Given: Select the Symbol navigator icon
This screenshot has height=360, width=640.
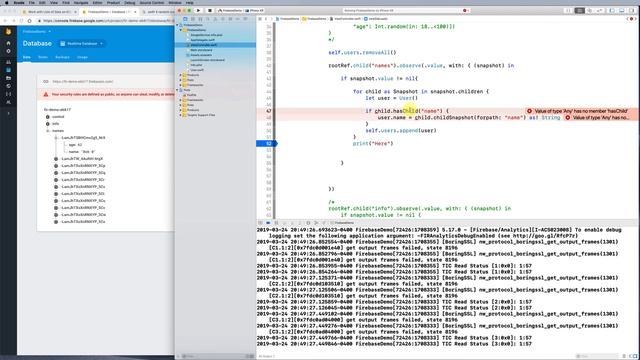Looking at the screenshot, I should (x=200, y=19).
